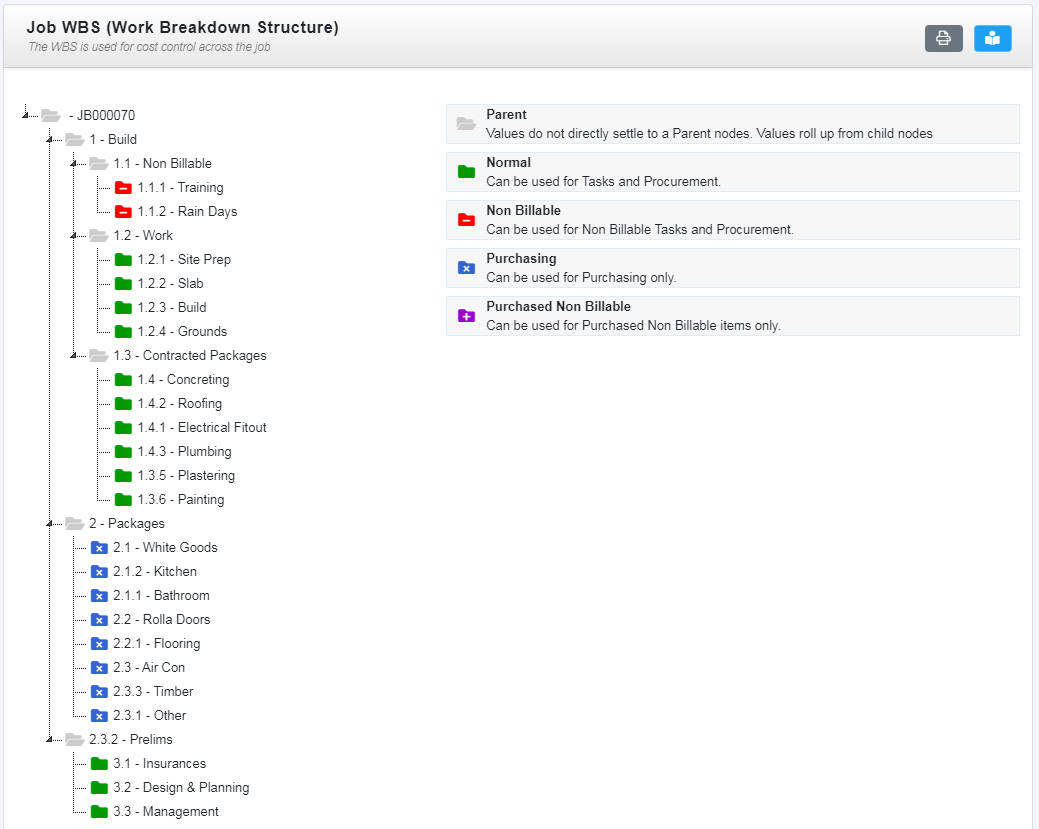Click the blue purchasing icon for 2.1.1 Bathroom
1039x829 pixels.
[x=99, y=596]
